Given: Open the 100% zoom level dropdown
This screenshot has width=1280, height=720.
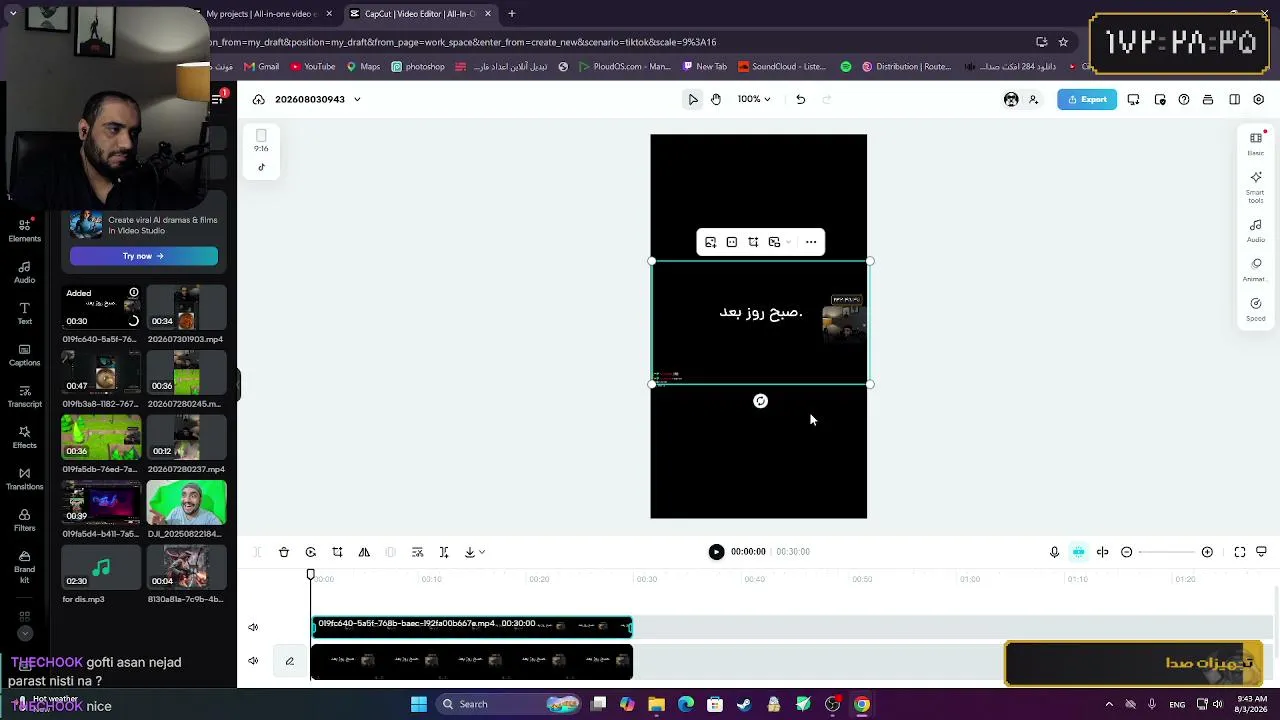Looking at the screenshot, I should [755, 99].
